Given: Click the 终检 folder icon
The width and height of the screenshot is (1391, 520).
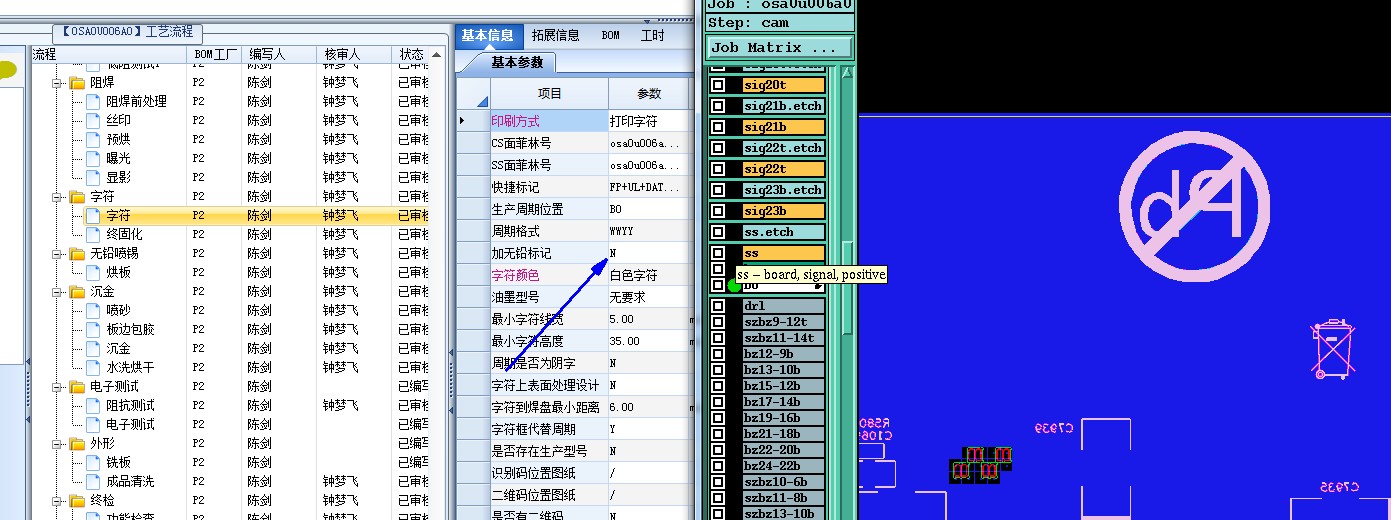Looking at the screenshot, I should pos(78,501).
